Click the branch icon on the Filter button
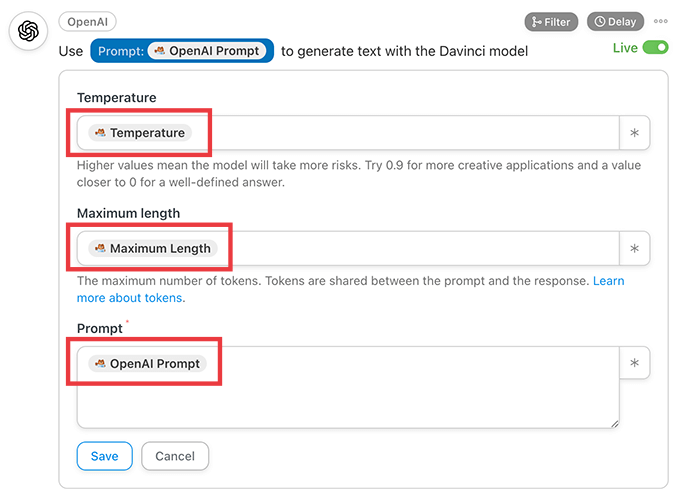This screenshot has height=494, width=680. (537, 22)
